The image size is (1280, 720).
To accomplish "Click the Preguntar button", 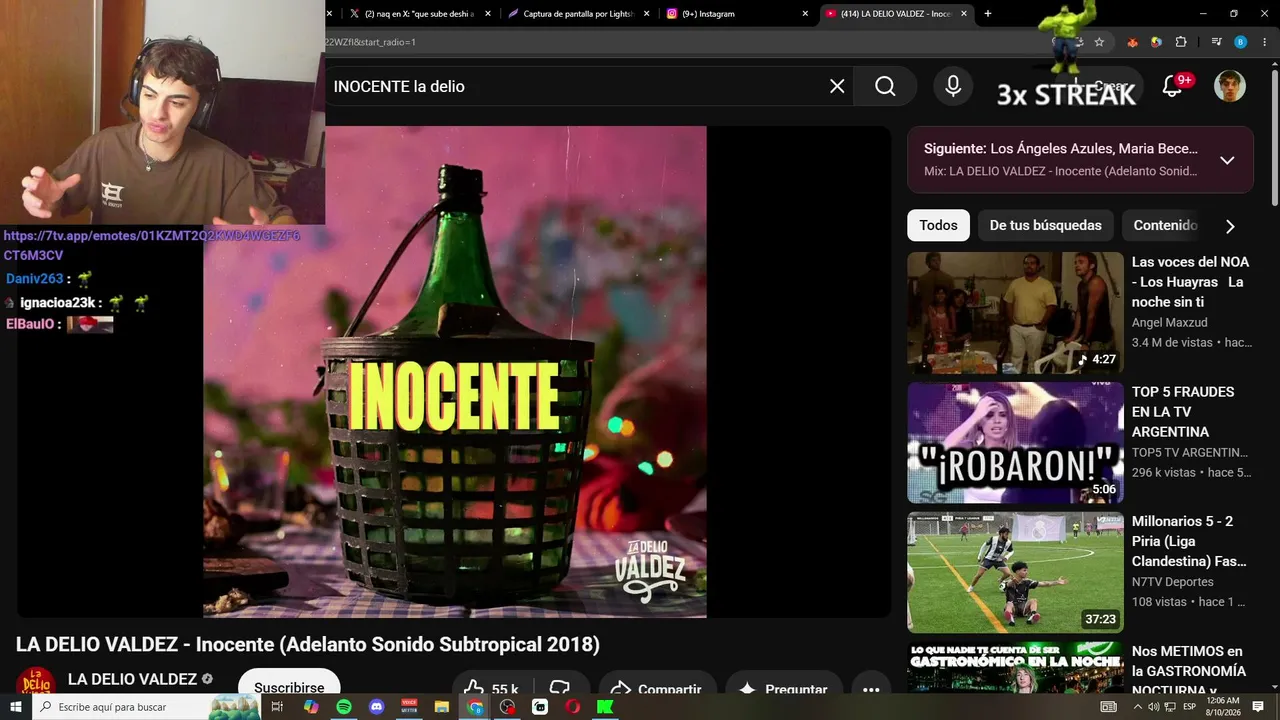I will pos(785,690).
